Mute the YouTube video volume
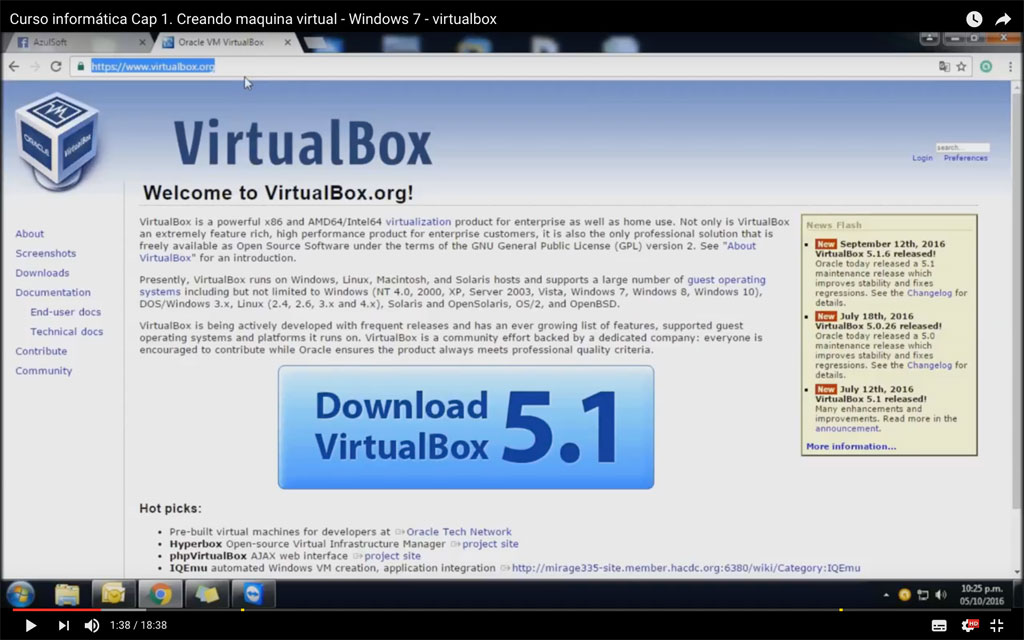The width and height of the screenshot is (1024, 640). tap(91, 626)
